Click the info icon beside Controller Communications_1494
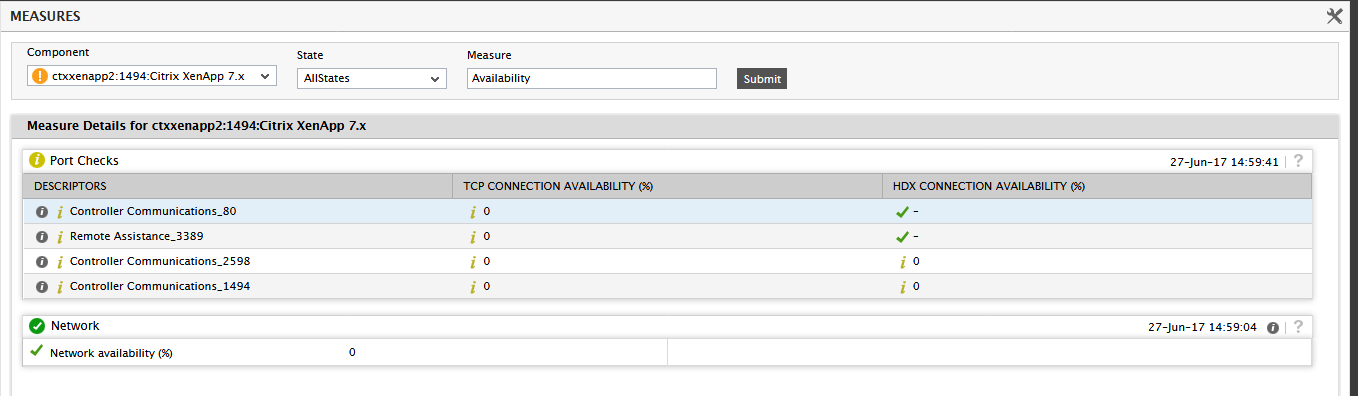The width and height of the screenshot is (1358, 396). 42,287
